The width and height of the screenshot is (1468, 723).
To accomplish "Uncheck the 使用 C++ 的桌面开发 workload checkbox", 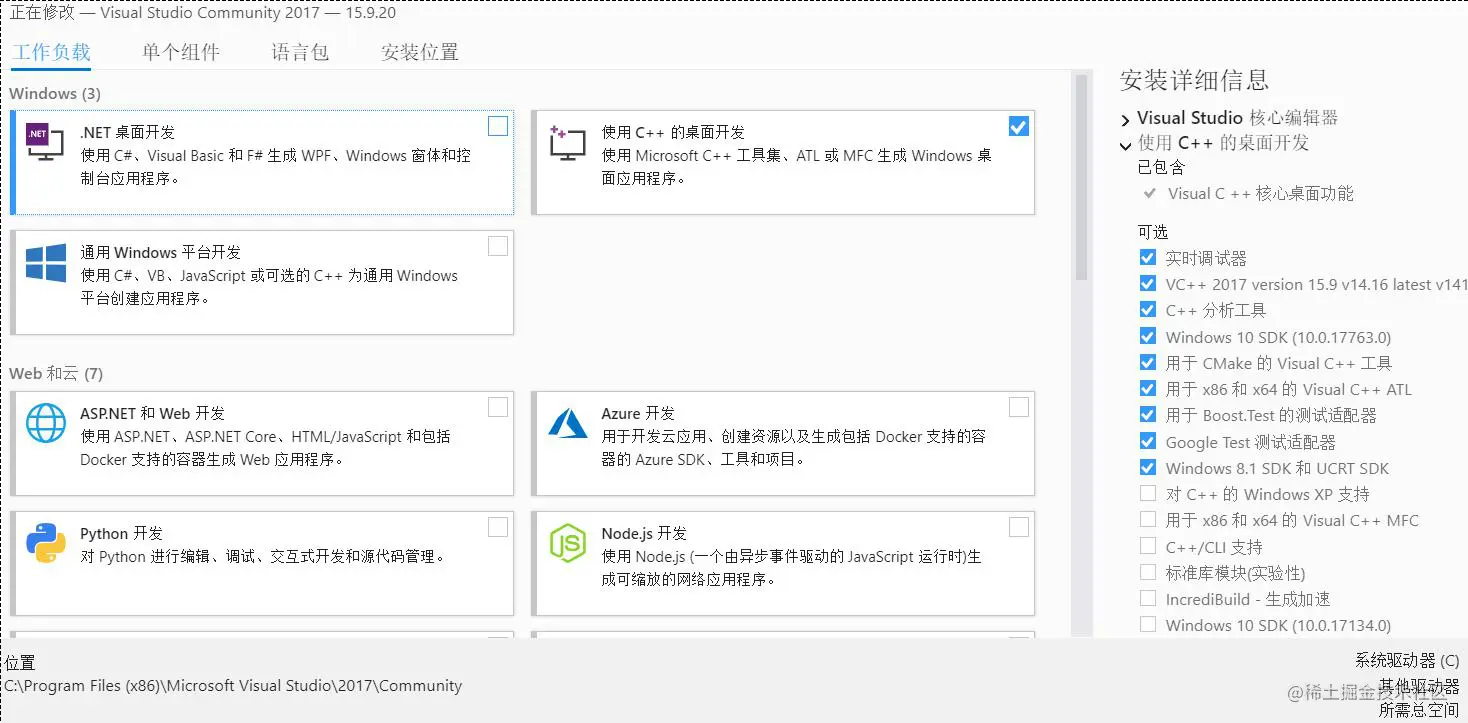I will click(x=1018, y=126).
